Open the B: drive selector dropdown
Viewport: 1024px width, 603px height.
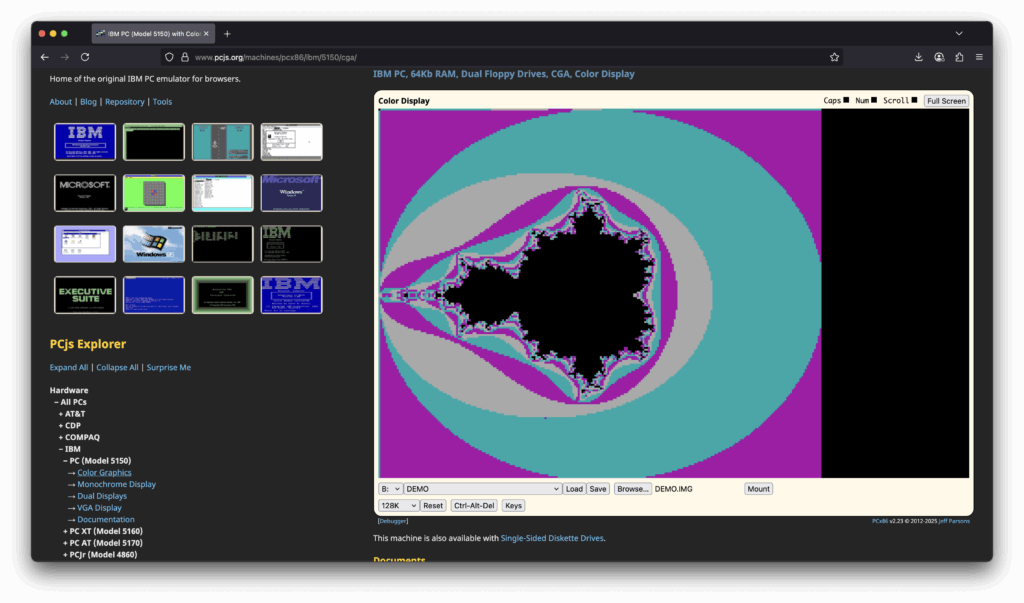click(x=390, y=489)
